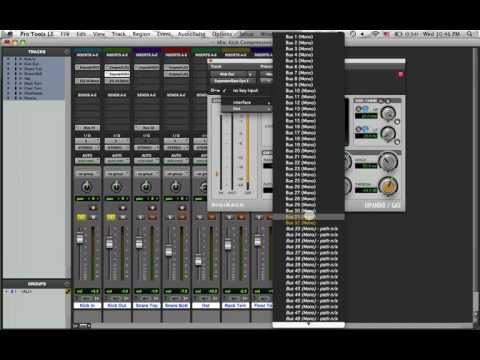Click the highlighted second insert on Kick Out
This screenshot has height=360, width=480.
[x=117, y=74]
